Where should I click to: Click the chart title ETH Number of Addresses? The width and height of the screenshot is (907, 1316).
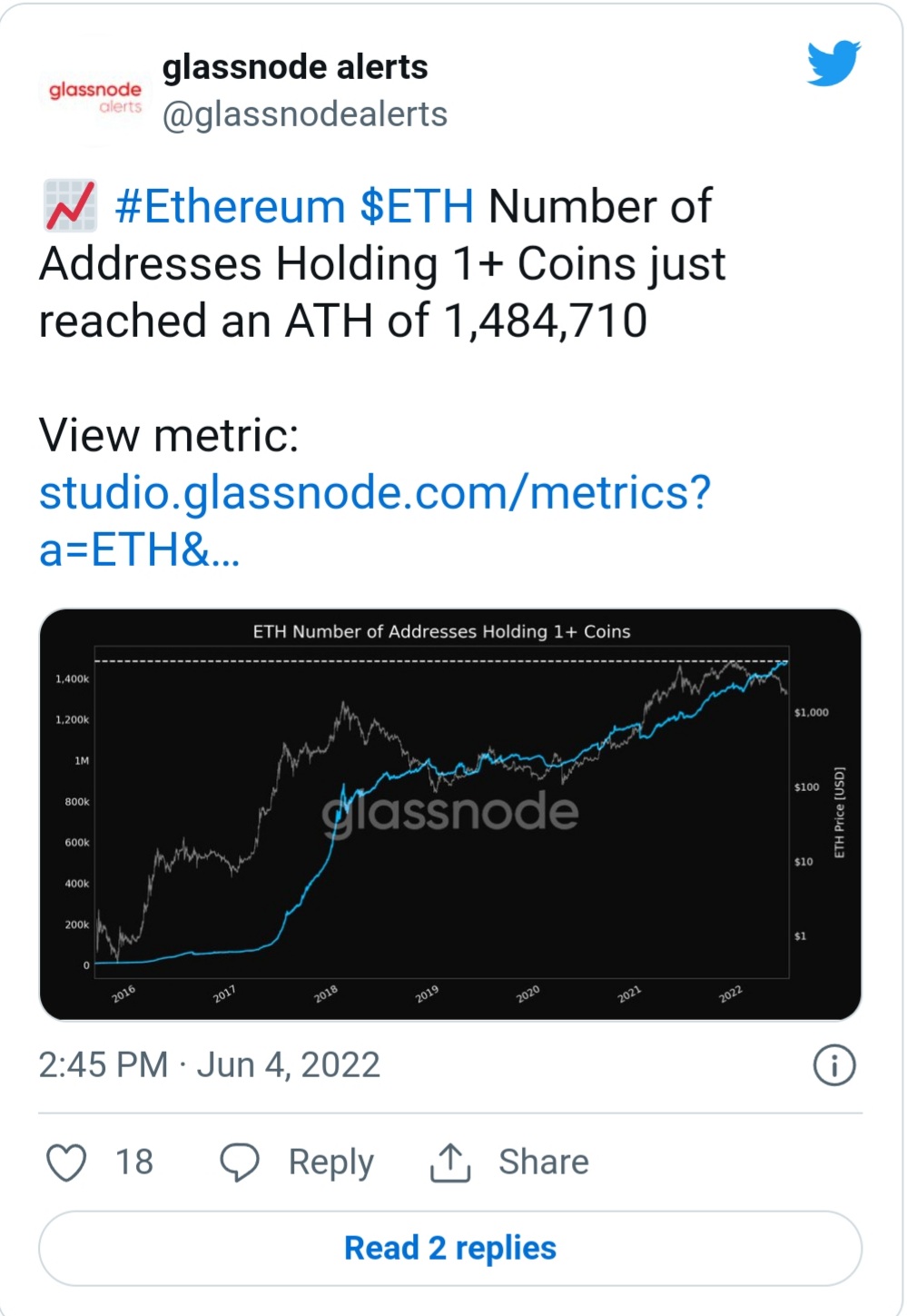(441, 632)
